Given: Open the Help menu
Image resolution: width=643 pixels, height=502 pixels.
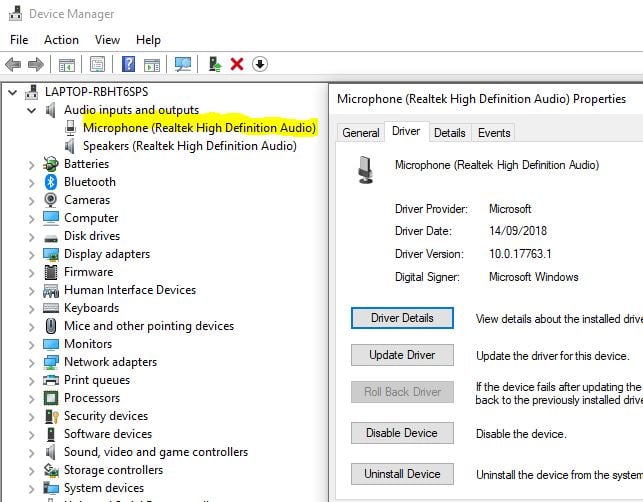Looking at the screenshot, I should click(x=148, y=40).
